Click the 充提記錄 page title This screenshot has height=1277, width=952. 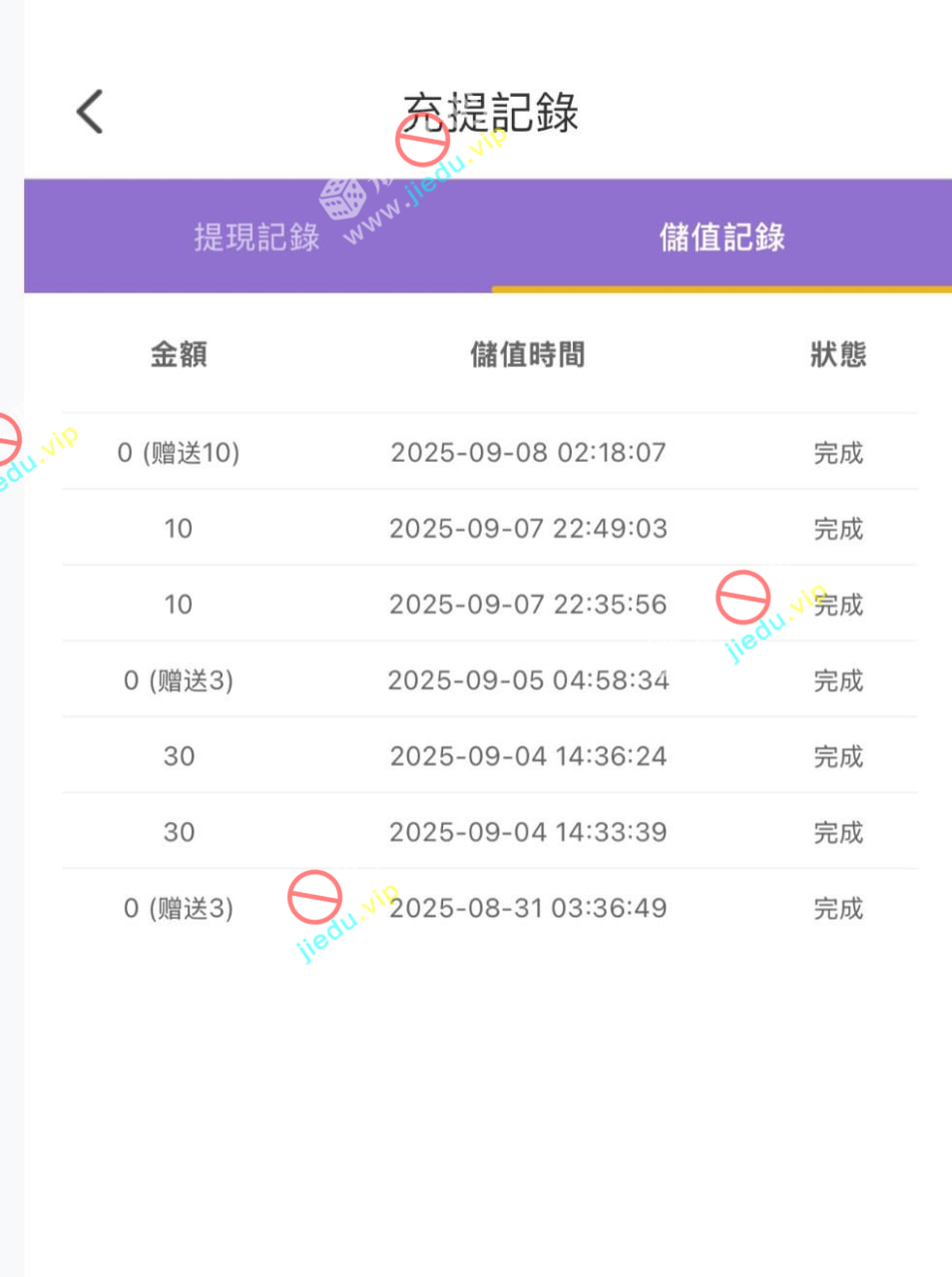[490, 112]
